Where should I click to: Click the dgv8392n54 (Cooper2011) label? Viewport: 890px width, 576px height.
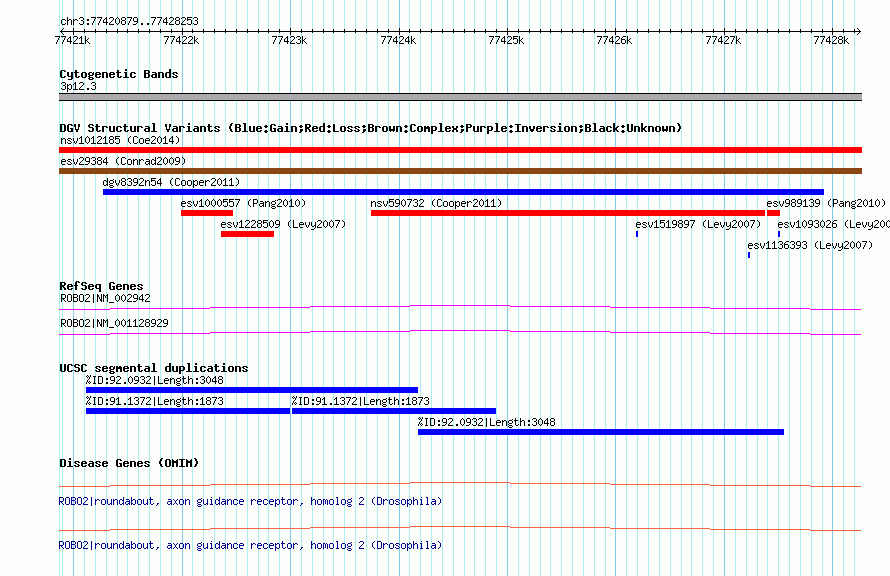tap(171, 182)
